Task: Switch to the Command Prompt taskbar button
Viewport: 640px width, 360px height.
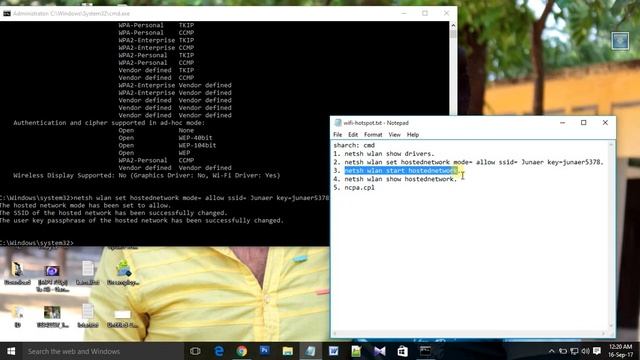Action: (425, 351)
